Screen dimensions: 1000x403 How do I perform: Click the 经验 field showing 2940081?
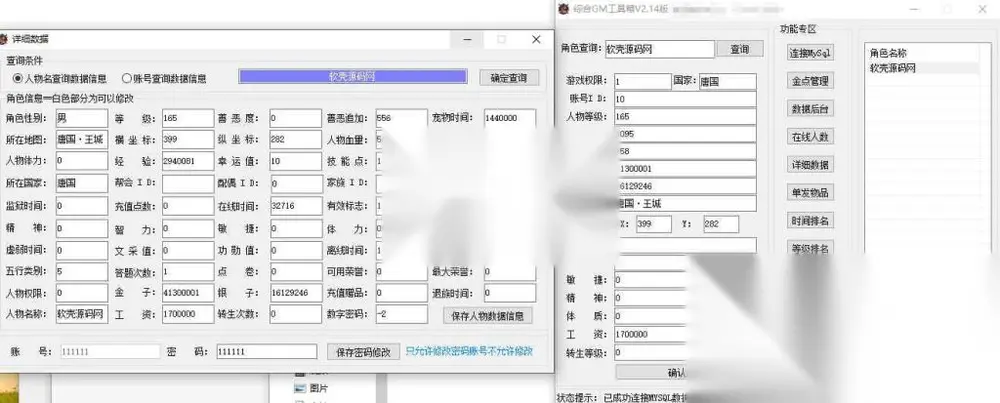click(x=188, y=161)
